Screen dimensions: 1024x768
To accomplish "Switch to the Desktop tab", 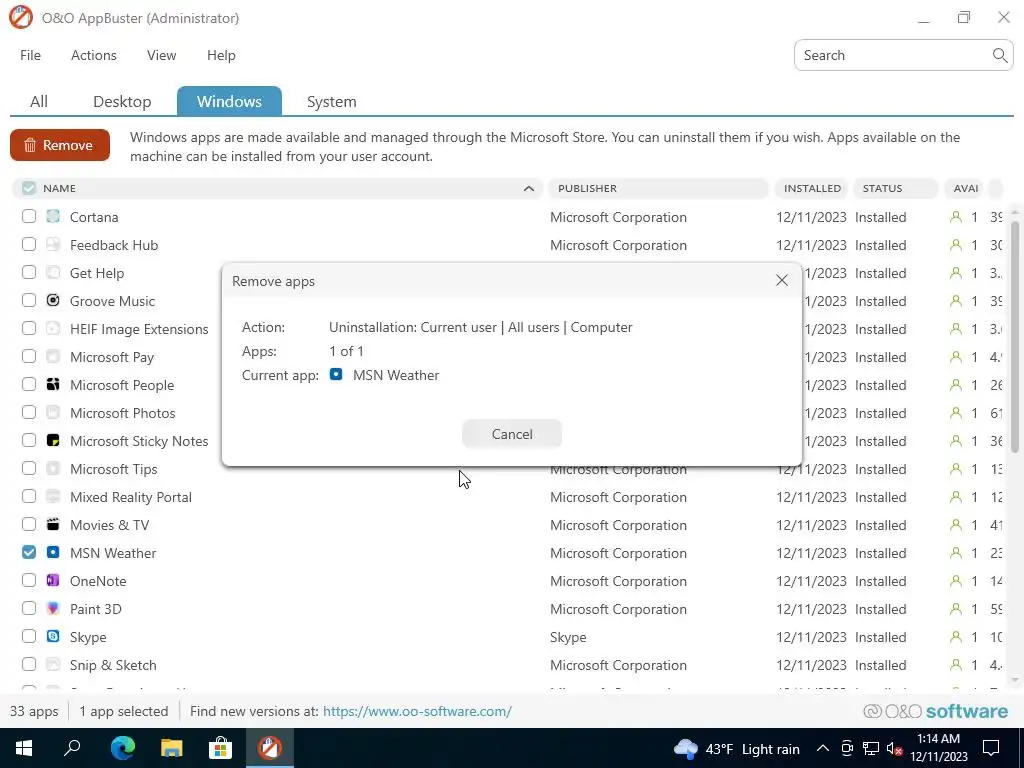I will click(122, 101).
